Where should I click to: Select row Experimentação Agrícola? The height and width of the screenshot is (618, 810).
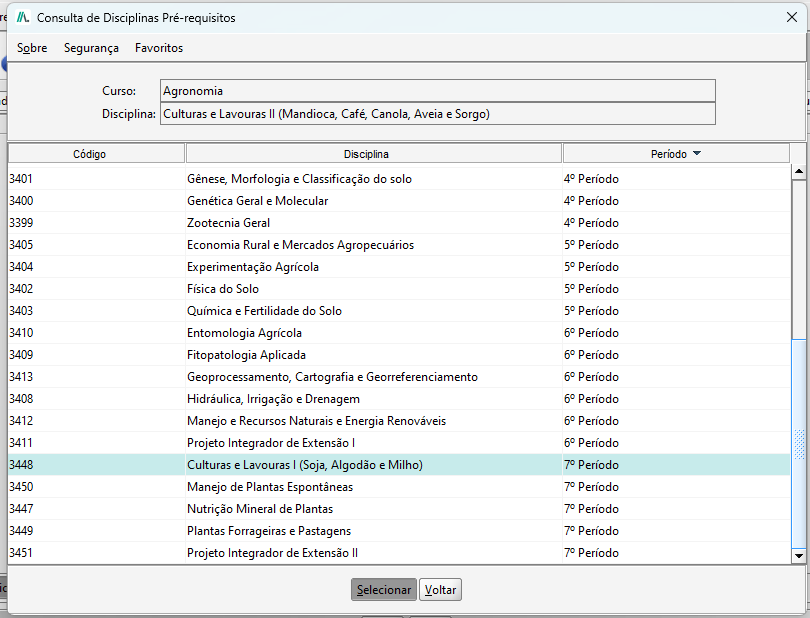click(399, 267)
